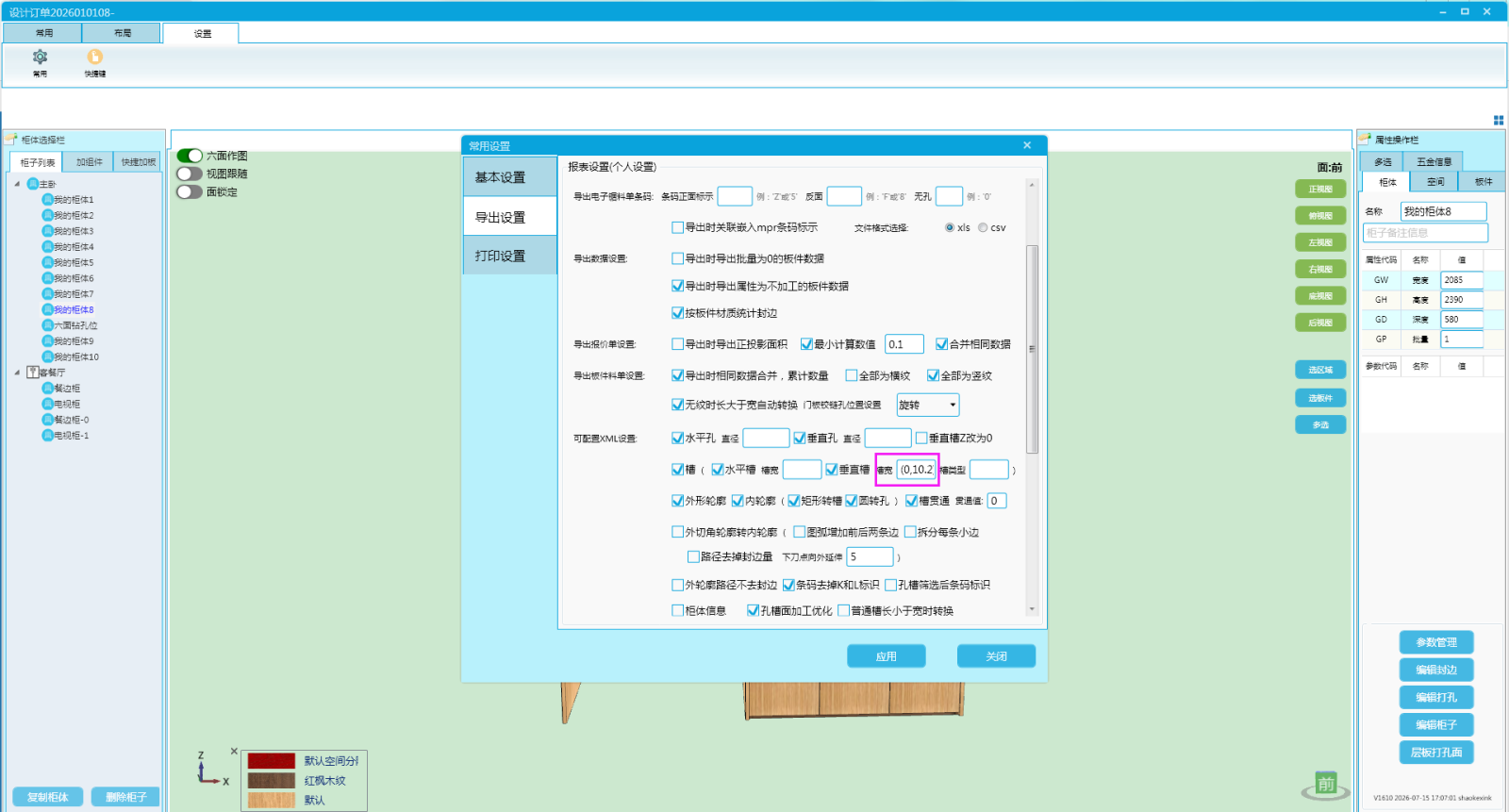Switch to the 布局 ribbon tab

pyautogui.click(x=123, y=33)
